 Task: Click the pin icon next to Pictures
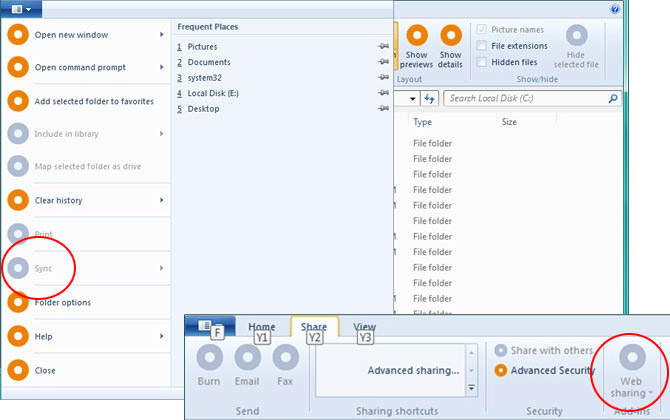383,46
